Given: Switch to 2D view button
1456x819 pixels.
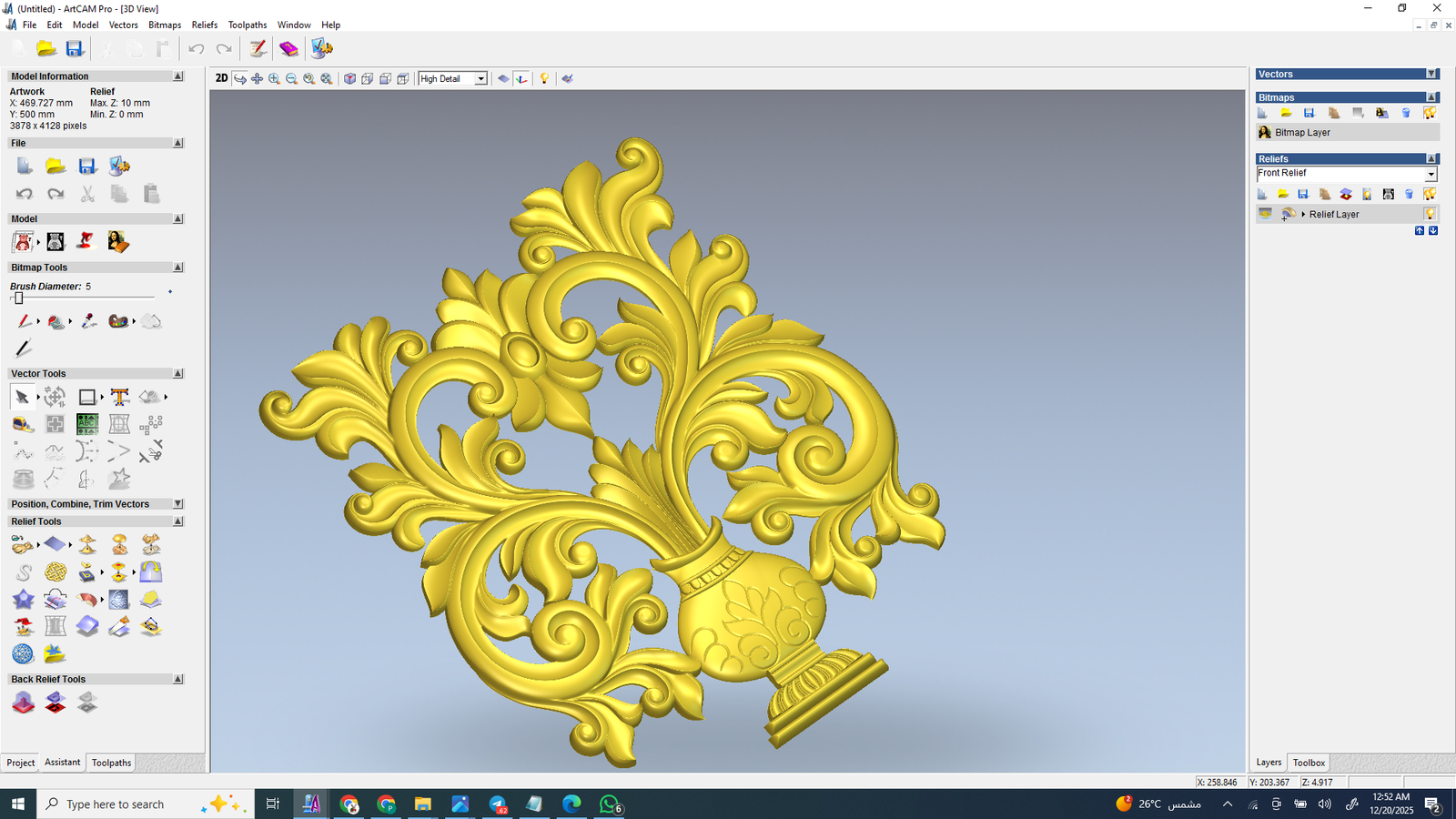Looking at the screenshot, I should point(221,78).
